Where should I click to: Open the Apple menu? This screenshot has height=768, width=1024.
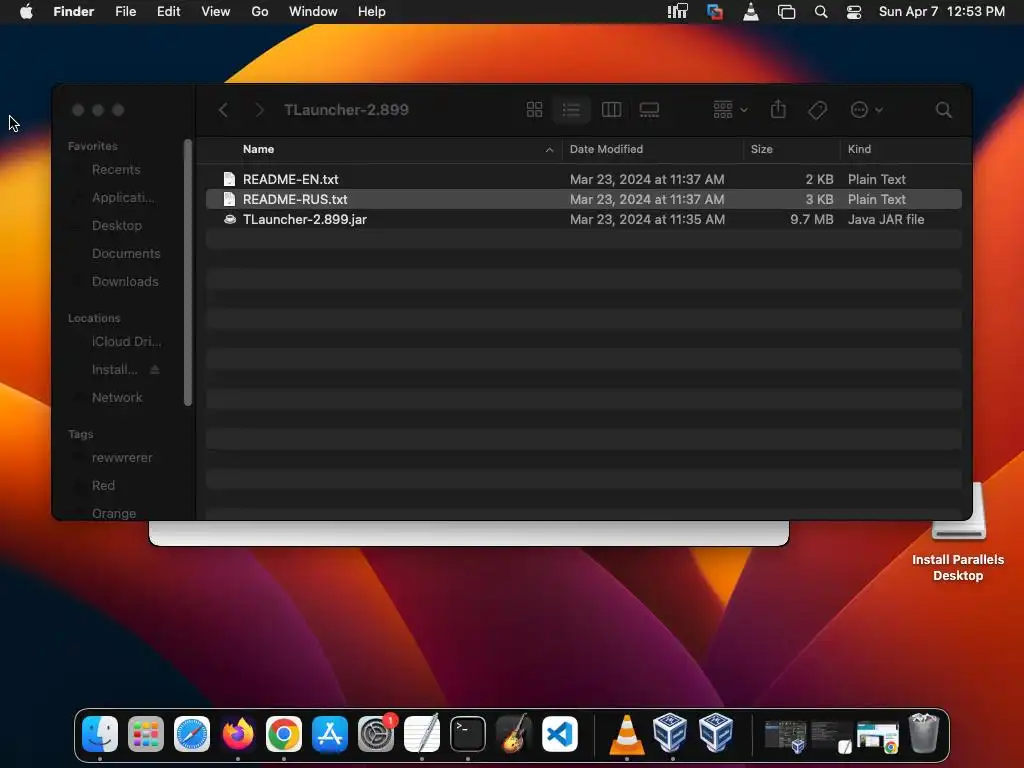(x=26, y=12)
